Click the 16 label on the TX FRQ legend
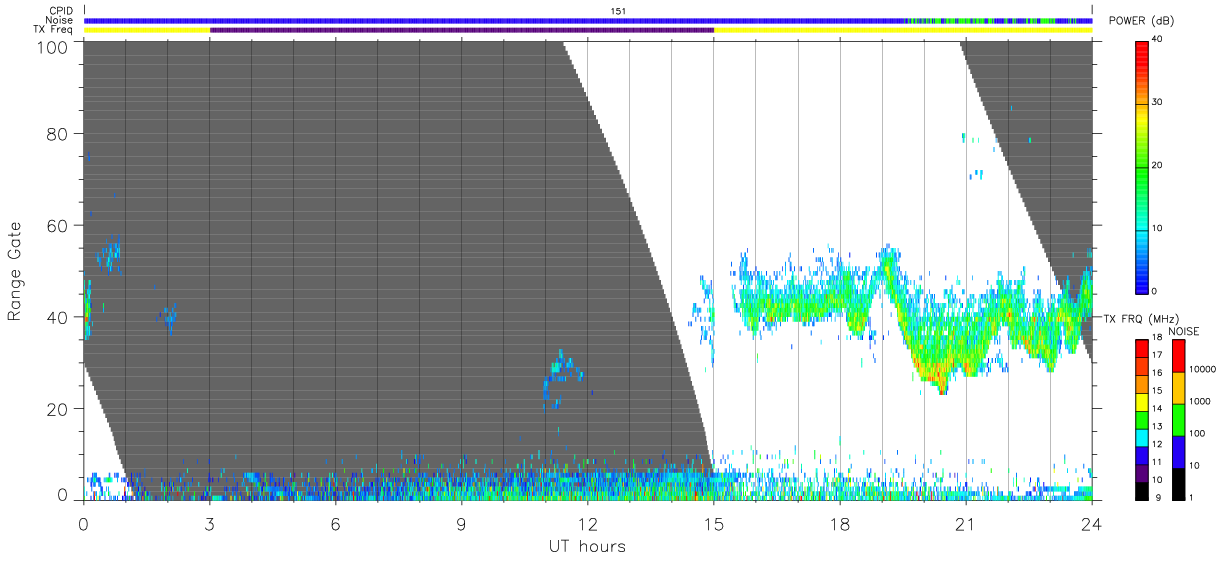 (x=1157, y=372)
